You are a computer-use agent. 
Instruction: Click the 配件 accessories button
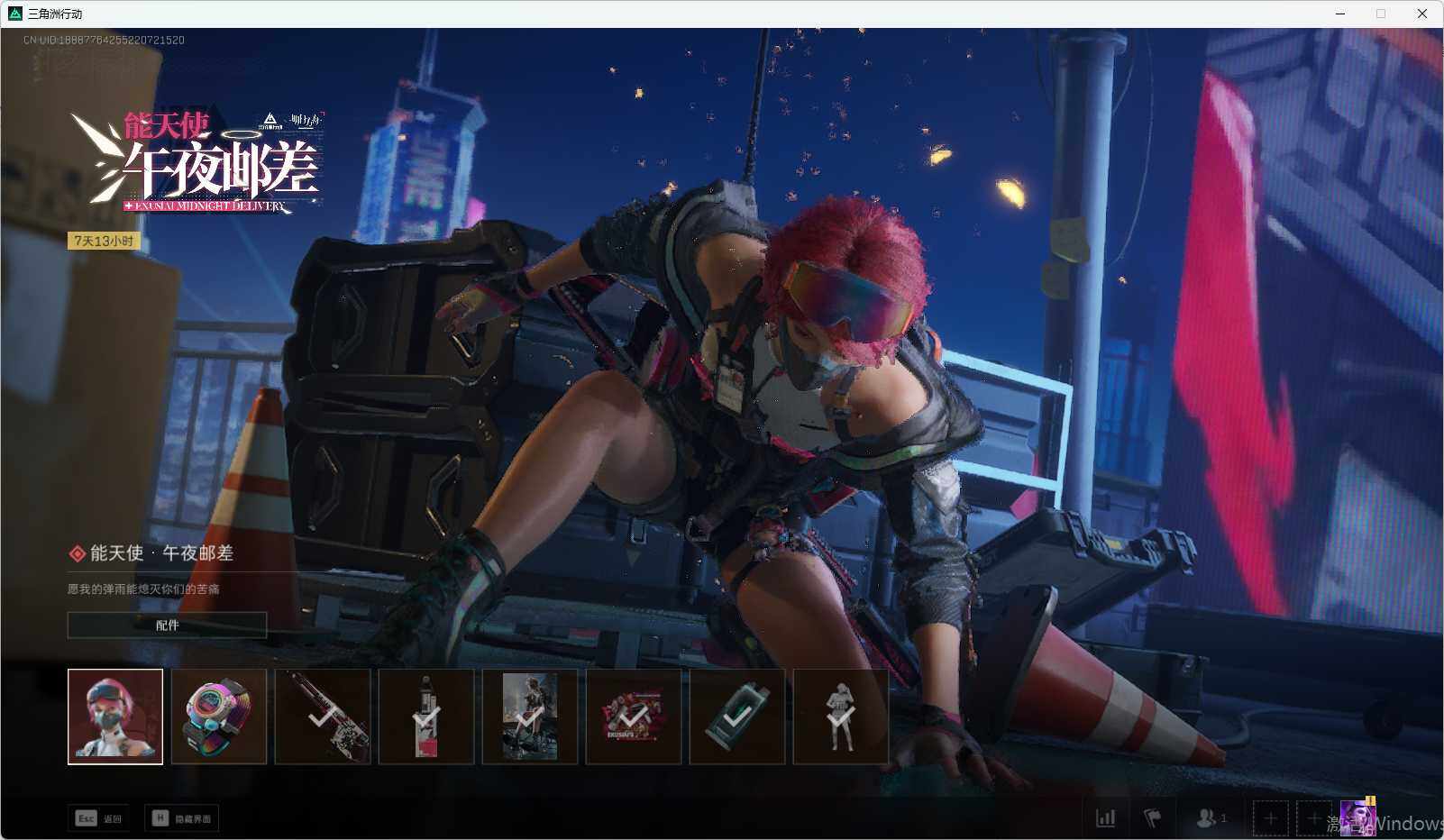pyautogui.click(x=168, y=625)
